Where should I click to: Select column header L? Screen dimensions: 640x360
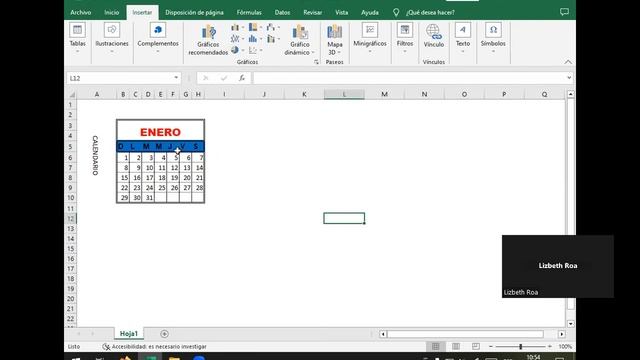tap(344, 94)
